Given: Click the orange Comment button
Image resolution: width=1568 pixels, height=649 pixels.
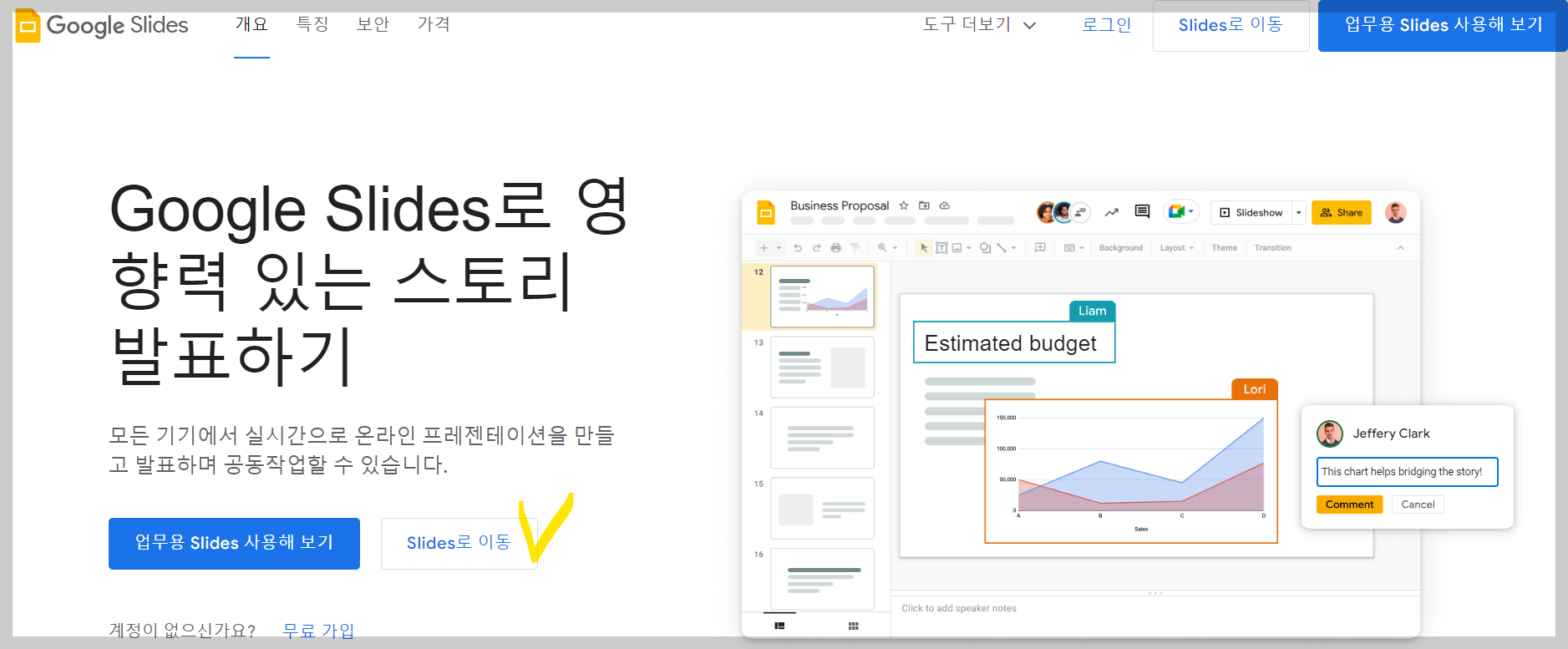Looking at the screenshot, I should click(x=1349, y=504).
